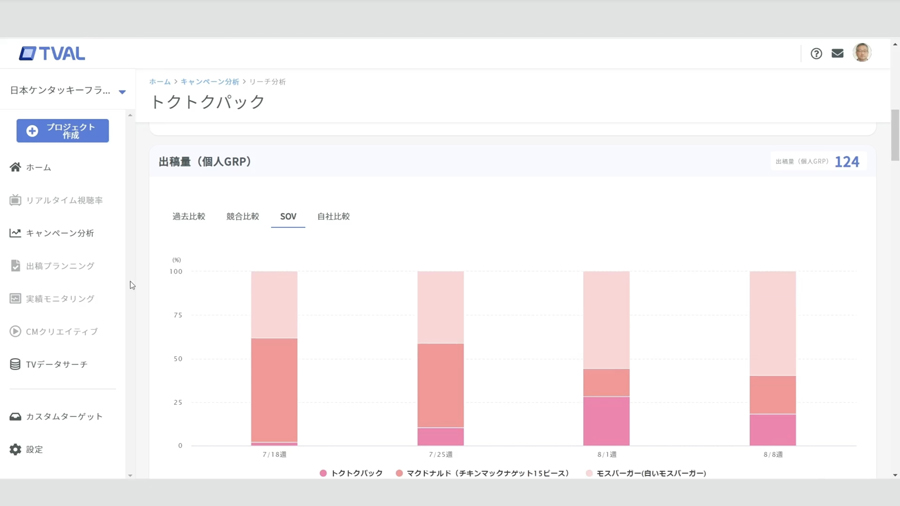
Task: Click the リーチ分析 breadcrumb text
Action: click(x=267, y=81)
